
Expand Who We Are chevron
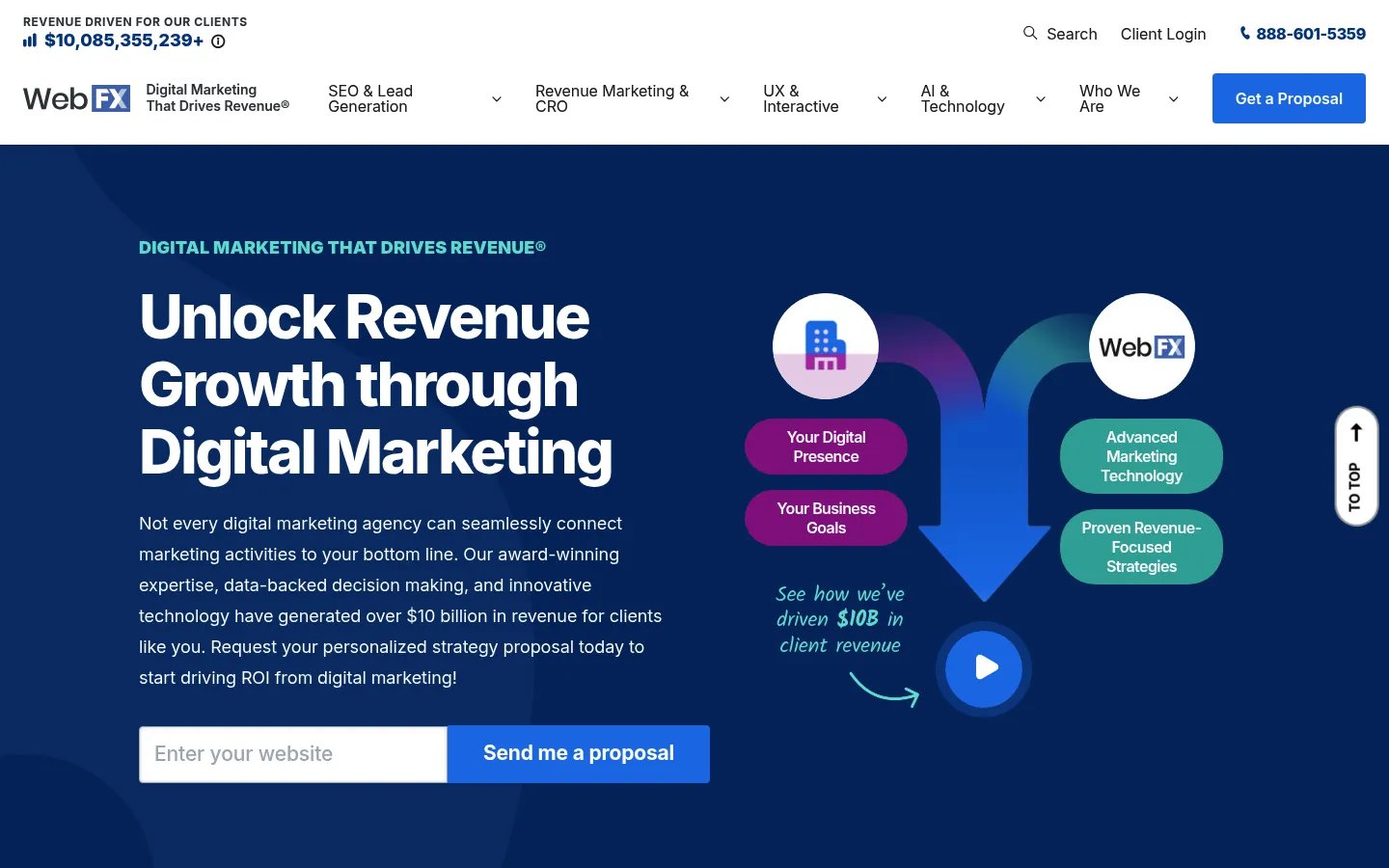(1174, 99)
